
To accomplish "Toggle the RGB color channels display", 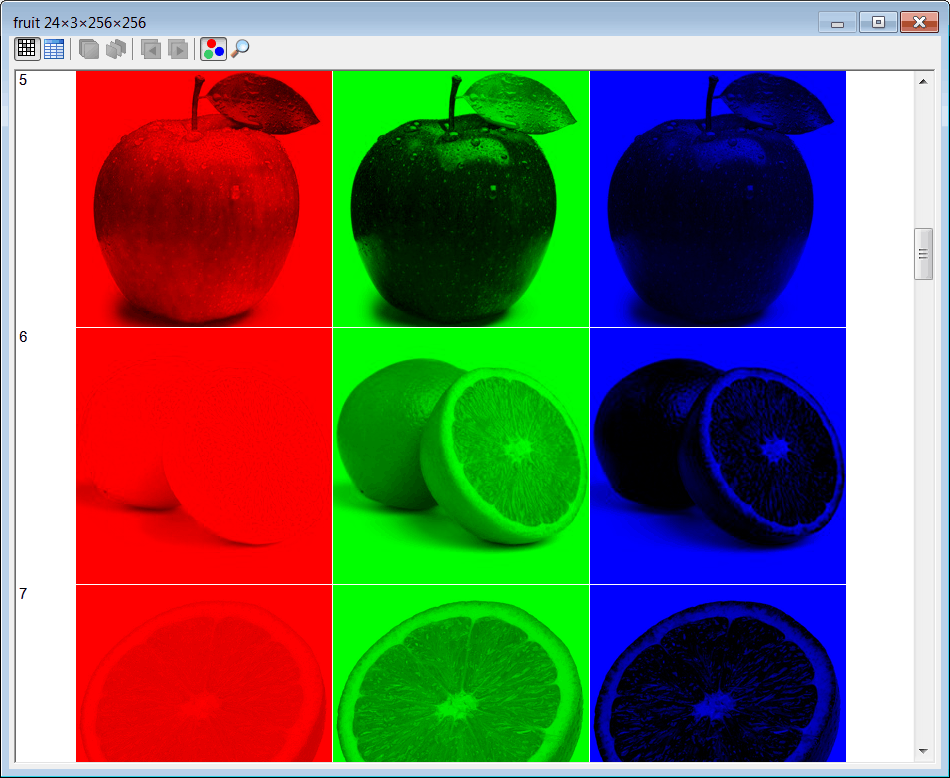I will [213, 48].
